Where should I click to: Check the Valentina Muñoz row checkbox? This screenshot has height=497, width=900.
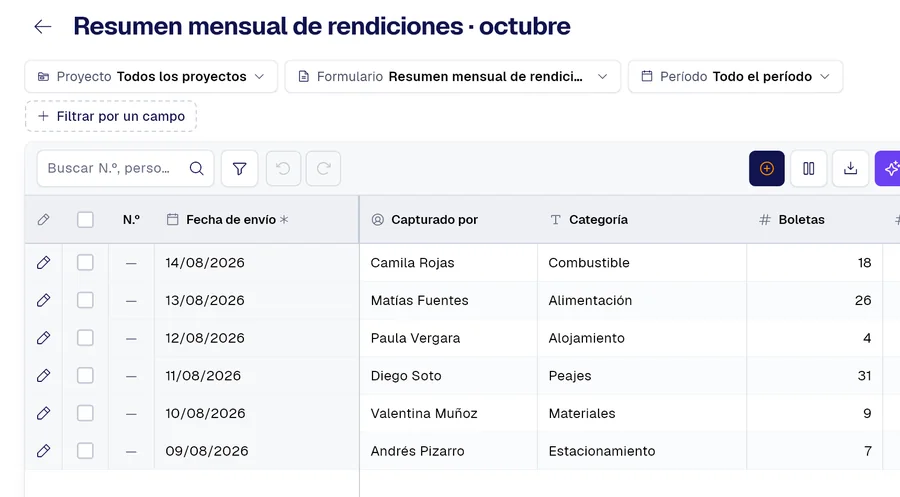[86, 413]
